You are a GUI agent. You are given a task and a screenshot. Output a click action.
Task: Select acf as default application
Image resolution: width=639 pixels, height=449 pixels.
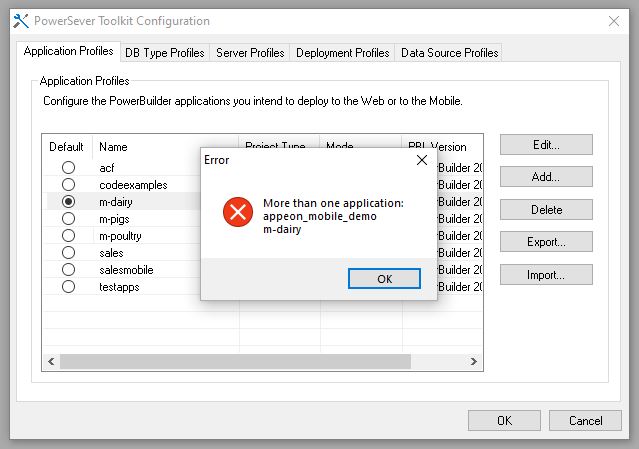click(68, 167)
